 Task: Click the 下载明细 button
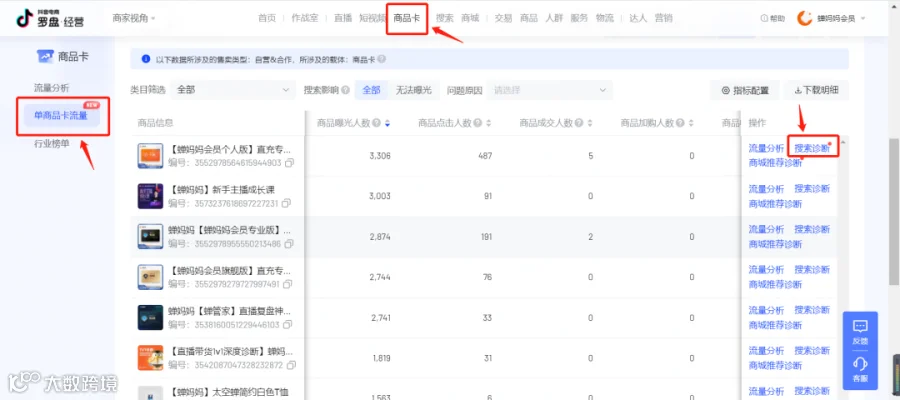[816, 90]
